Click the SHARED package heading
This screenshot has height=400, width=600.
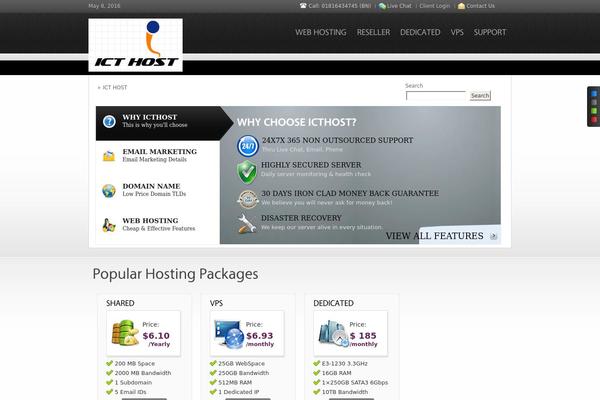(120, 303)
